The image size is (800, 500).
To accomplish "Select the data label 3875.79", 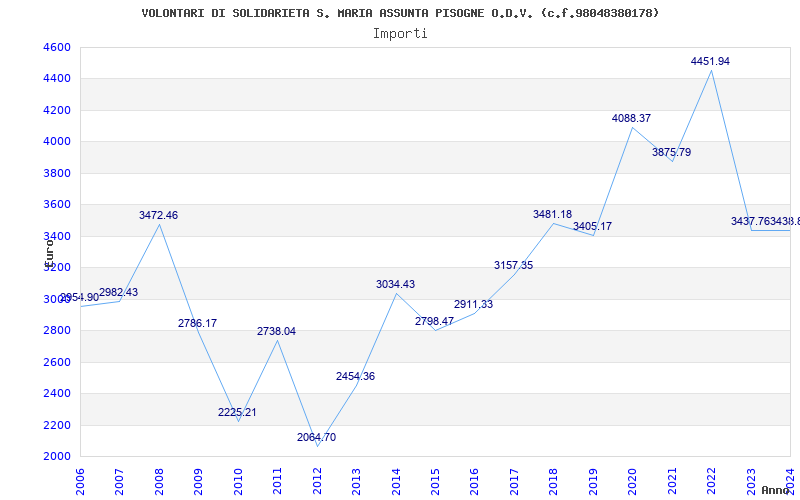I will coord(671,152).
